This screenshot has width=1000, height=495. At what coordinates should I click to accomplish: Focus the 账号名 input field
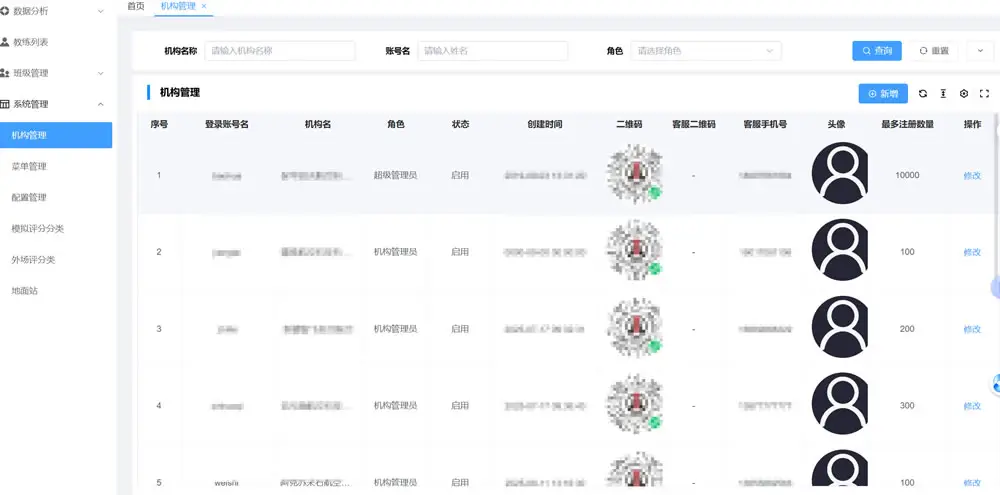pos(492,51)
